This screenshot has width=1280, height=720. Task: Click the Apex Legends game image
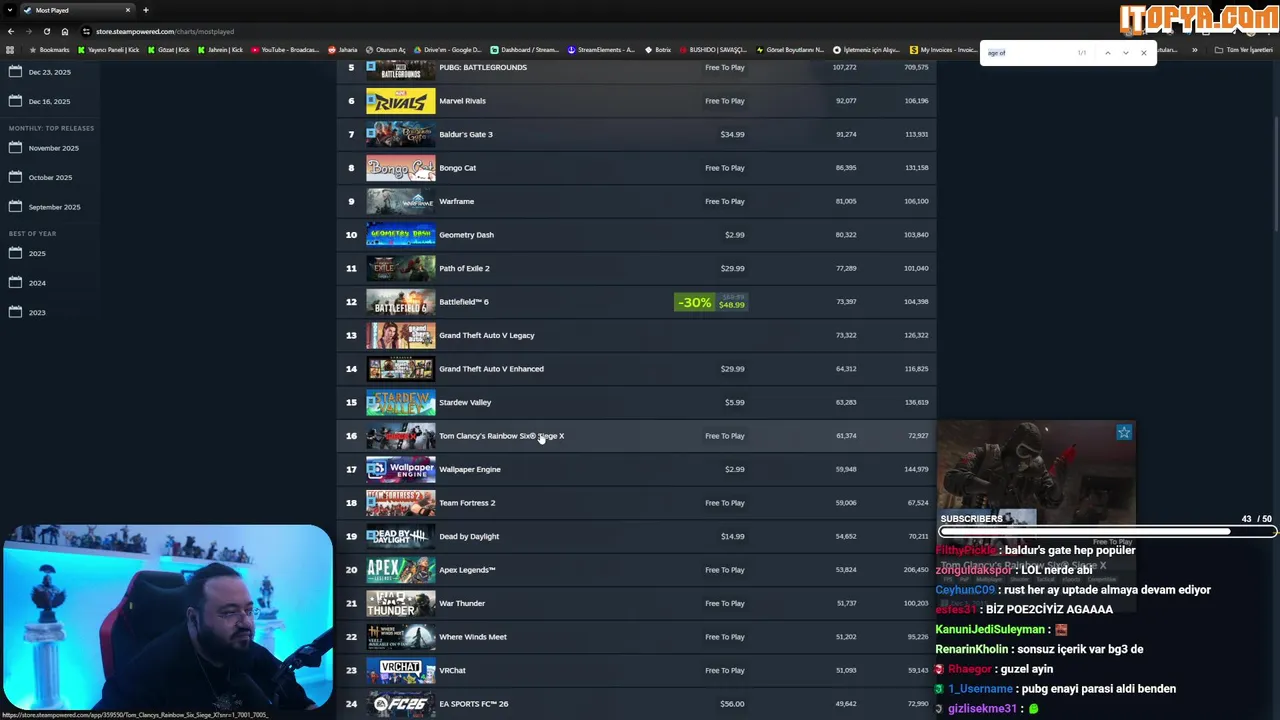pos(401,570)
